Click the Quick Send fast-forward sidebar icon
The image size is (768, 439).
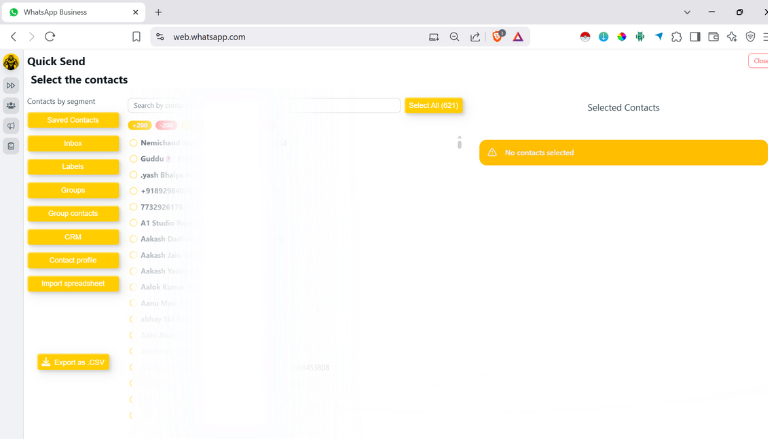11,86
